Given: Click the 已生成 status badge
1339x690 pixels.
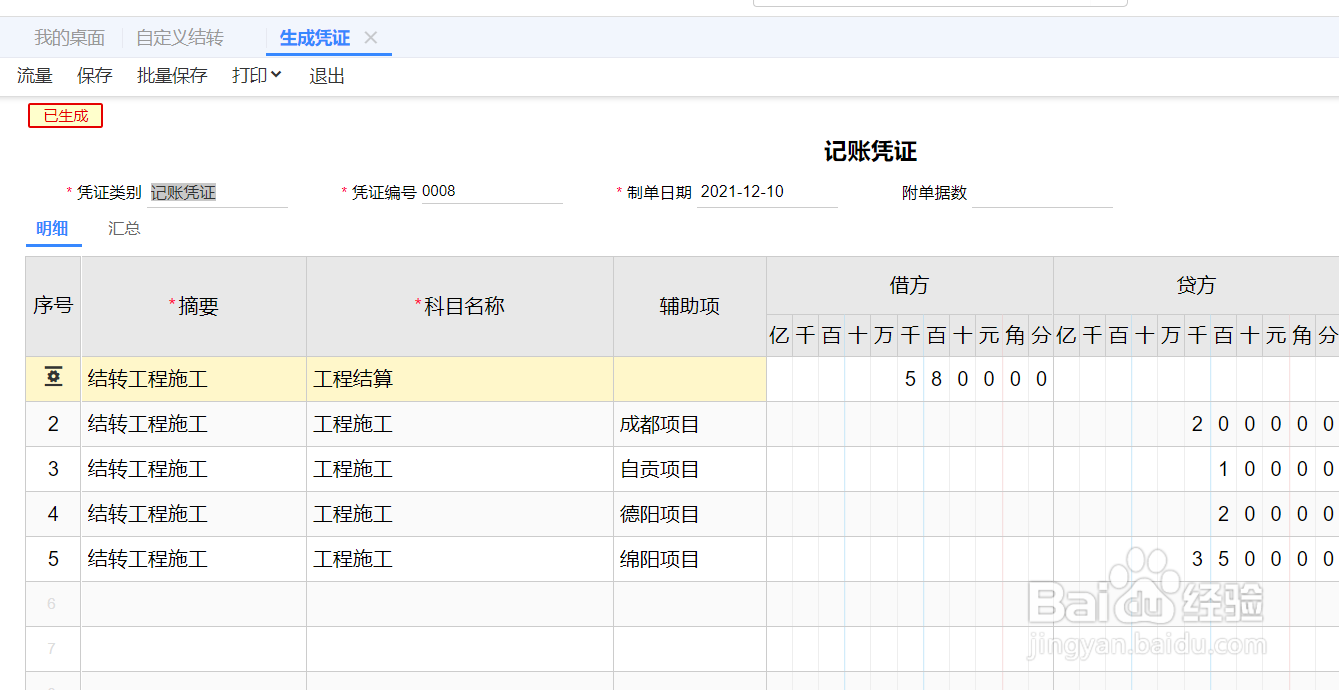Looking at the screenshot, I should click(x=66, y=116).
